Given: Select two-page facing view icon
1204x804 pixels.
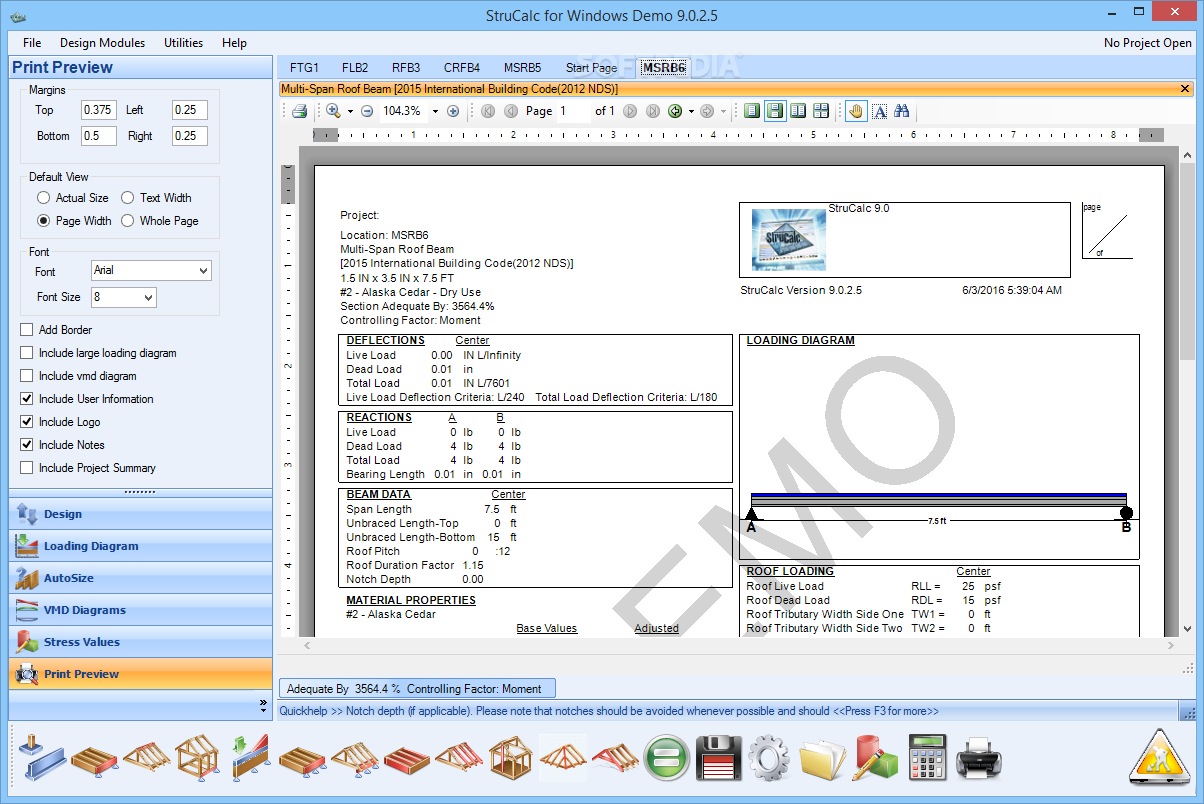Looking at the screenshot, I should pyautogui.click(x=798, y=111).
